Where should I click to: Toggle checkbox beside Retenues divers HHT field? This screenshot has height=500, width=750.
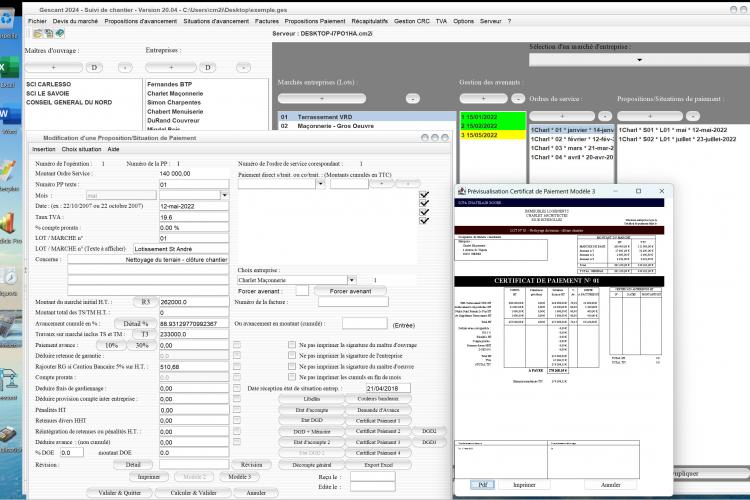(237, 420)
